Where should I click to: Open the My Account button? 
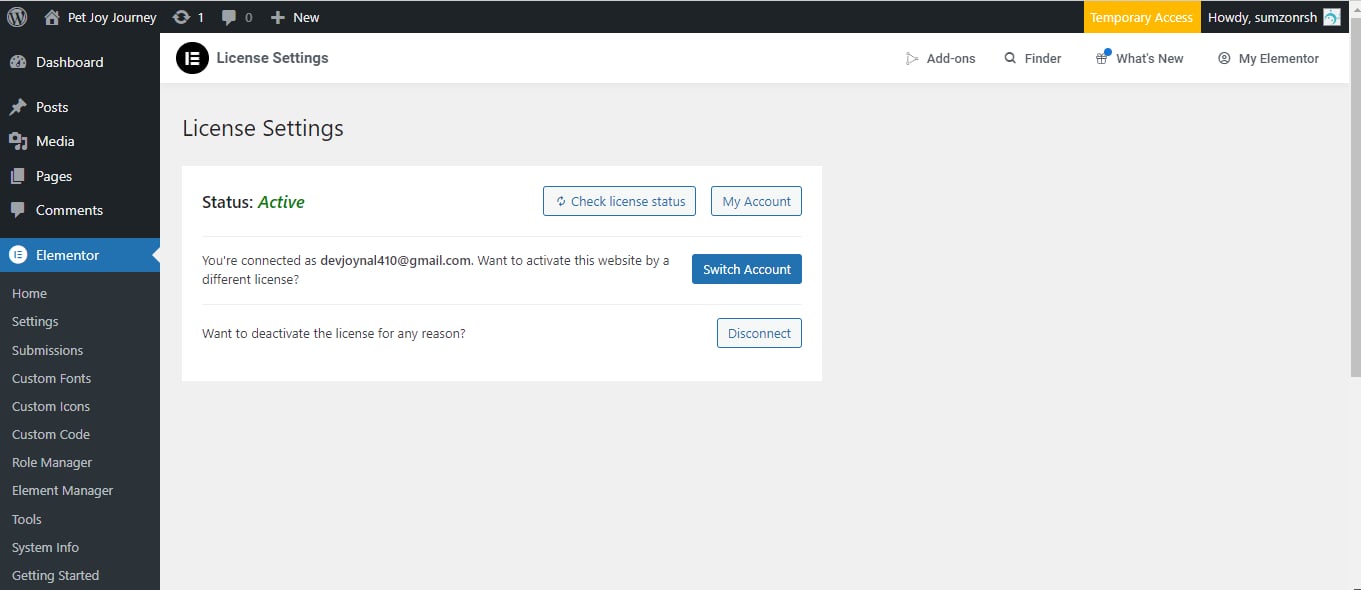[x=756, y=201]
